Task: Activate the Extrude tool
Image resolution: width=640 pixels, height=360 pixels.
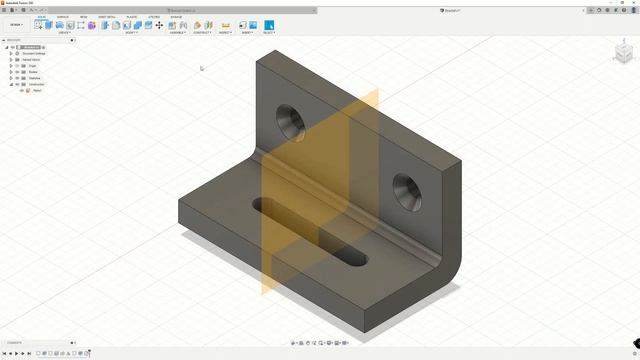Action: point(49,25)
